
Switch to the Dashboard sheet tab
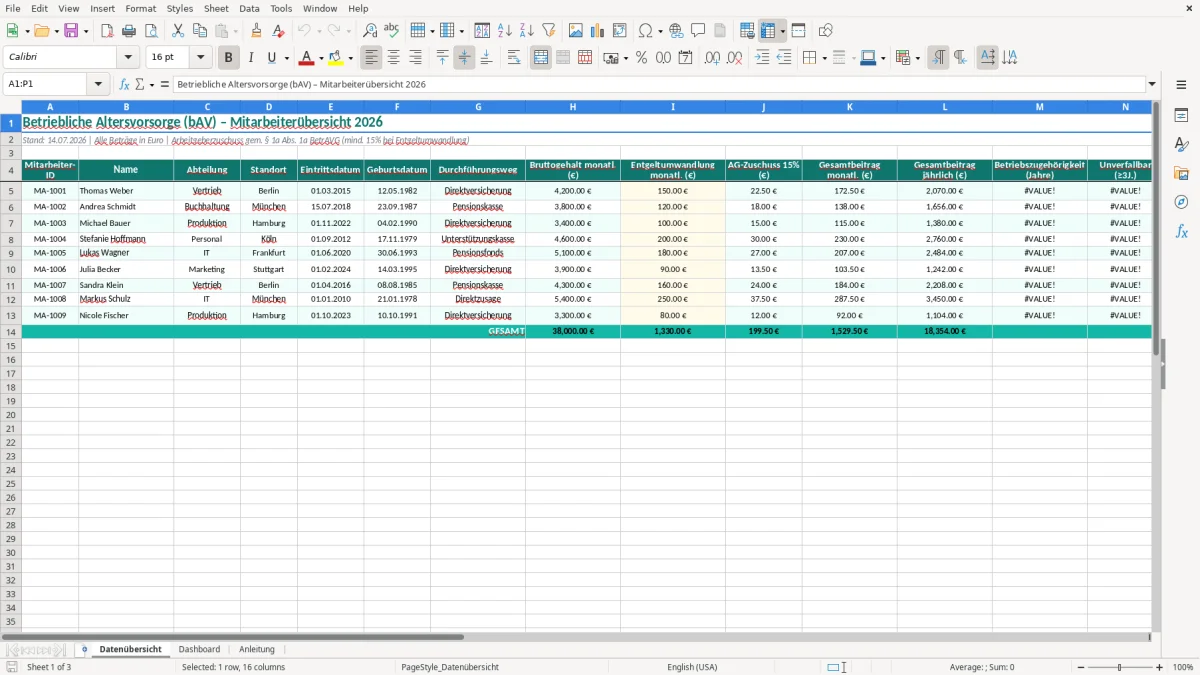pyautogui.click(x=199, y=649)
